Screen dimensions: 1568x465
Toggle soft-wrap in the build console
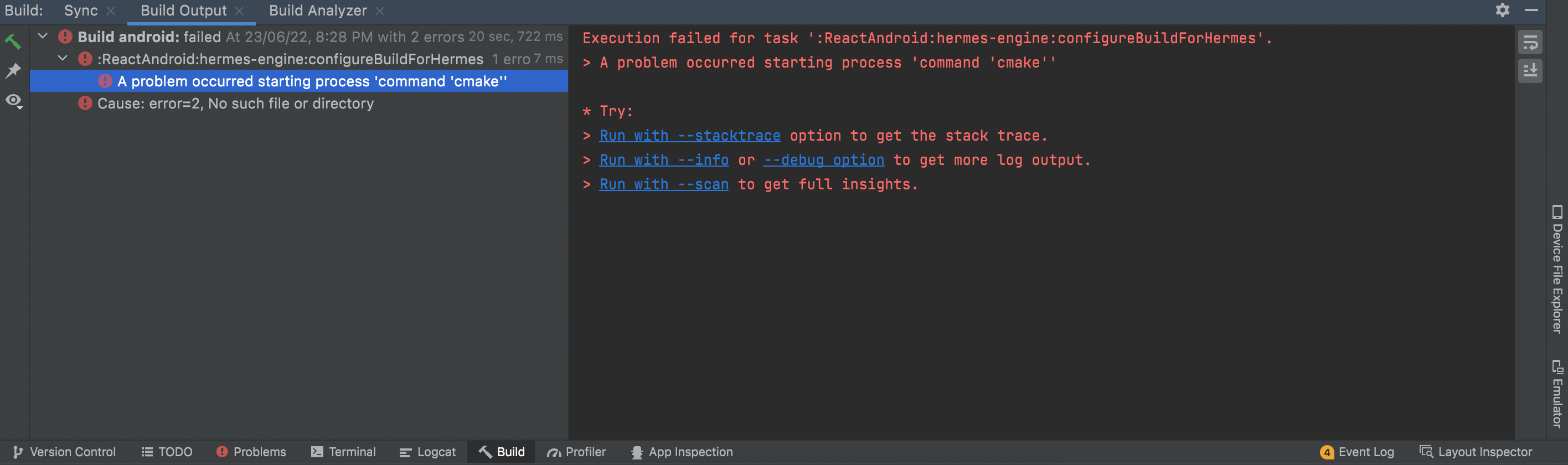click(1530, 42)
